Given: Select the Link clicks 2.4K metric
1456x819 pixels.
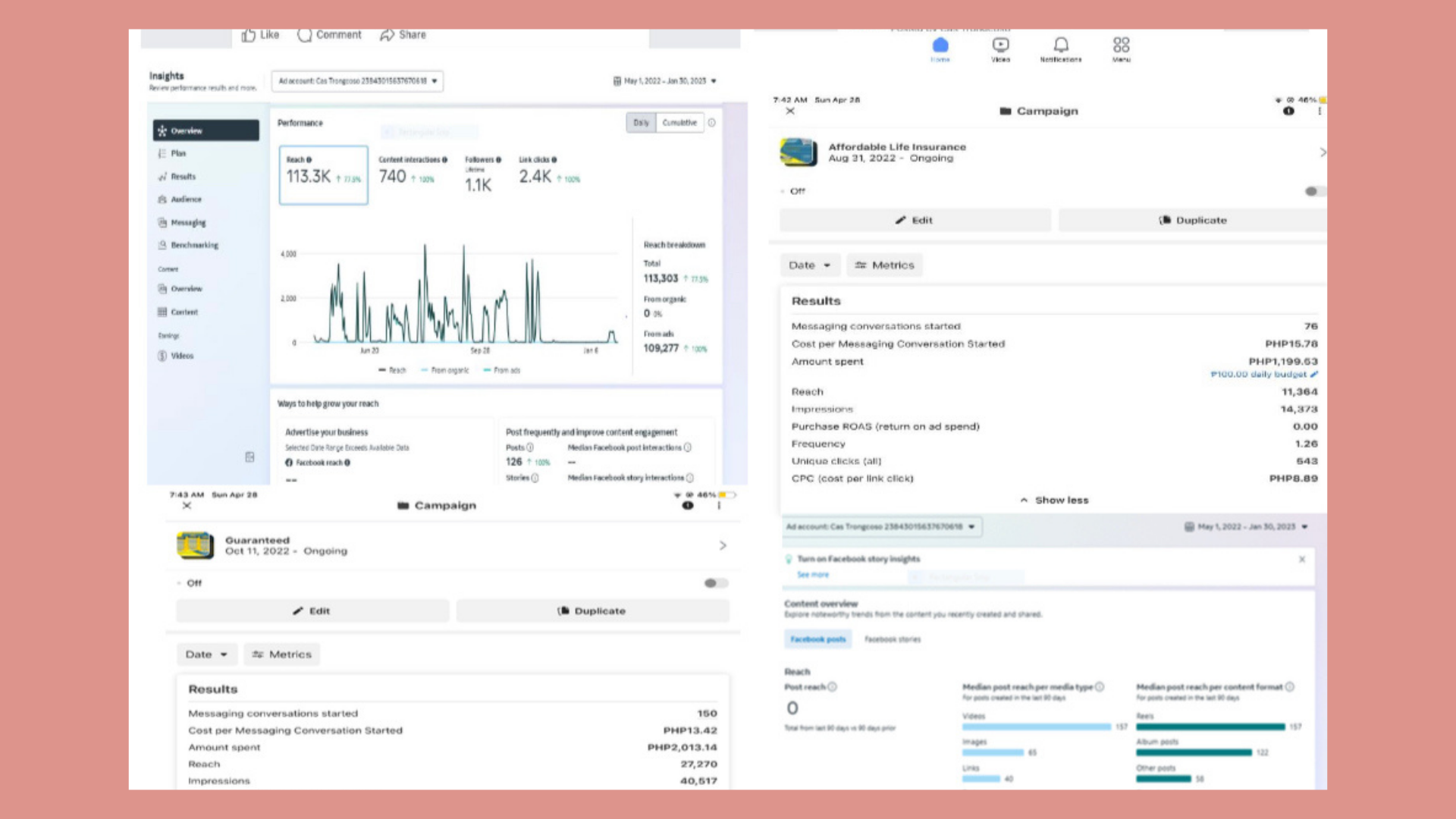Looking at the screenshot, I should 549,172.
